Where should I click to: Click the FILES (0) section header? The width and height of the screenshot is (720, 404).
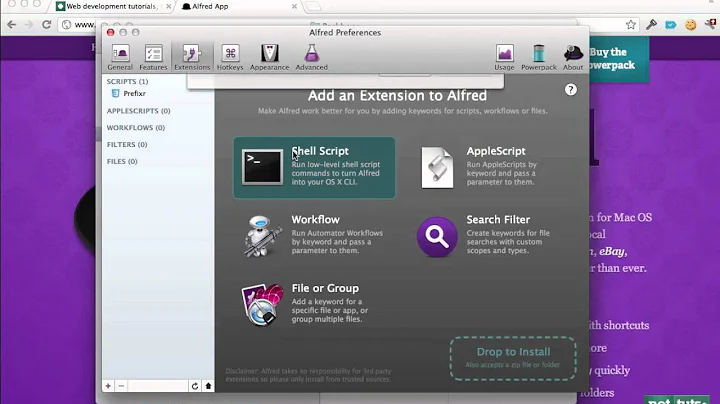(122, 161)
